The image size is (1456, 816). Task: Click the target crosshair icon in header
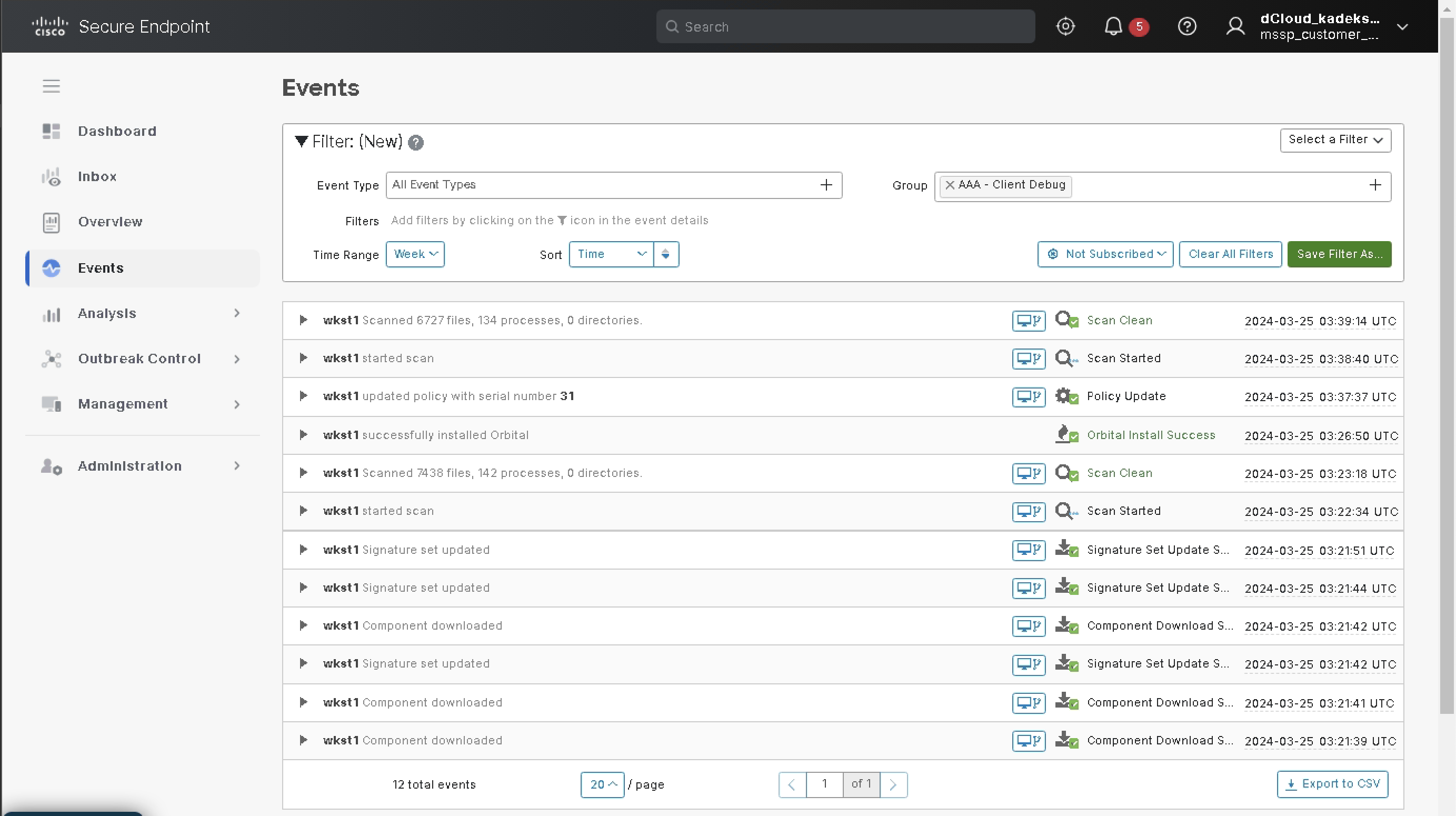[x=1065, y=26]
